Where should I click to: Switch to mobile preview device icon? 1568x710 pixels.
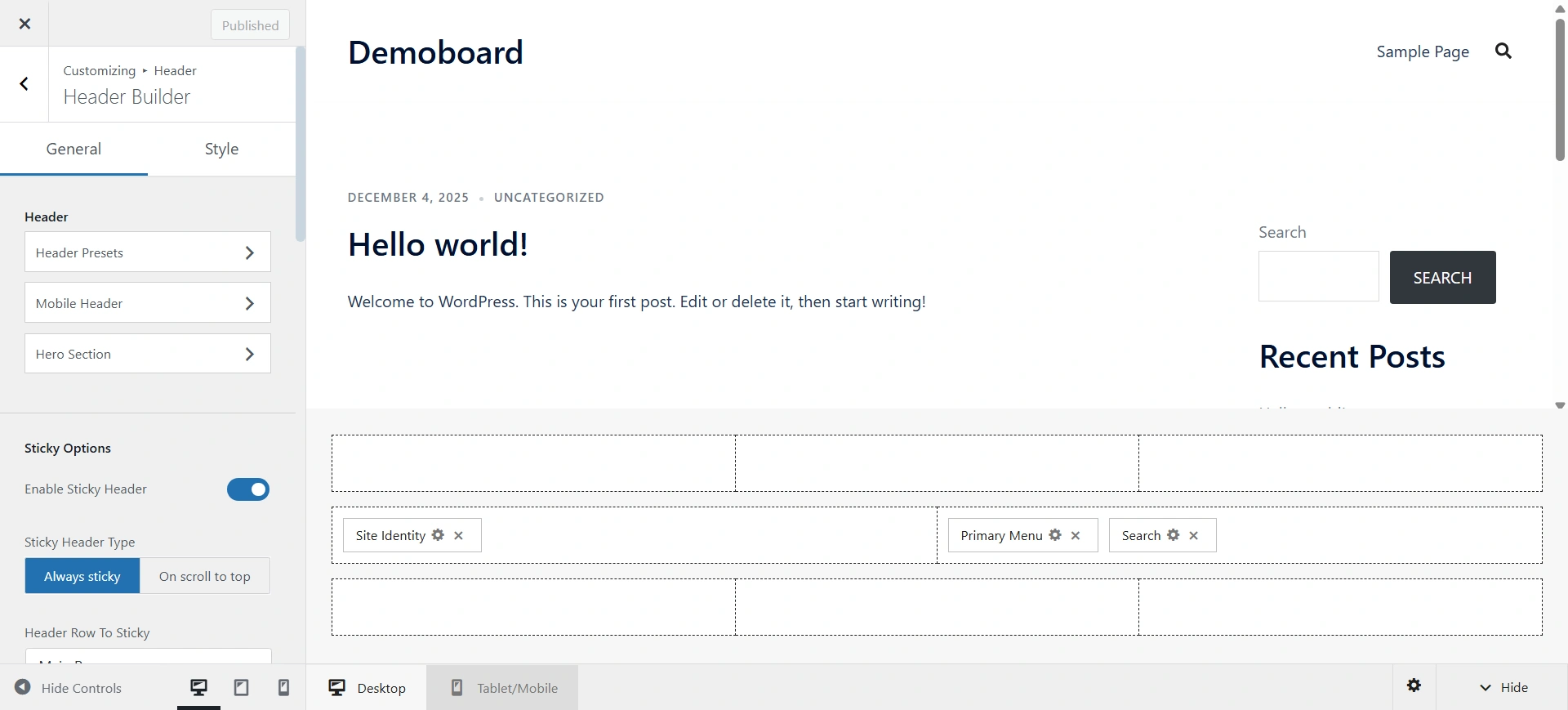tap(283, 687)
